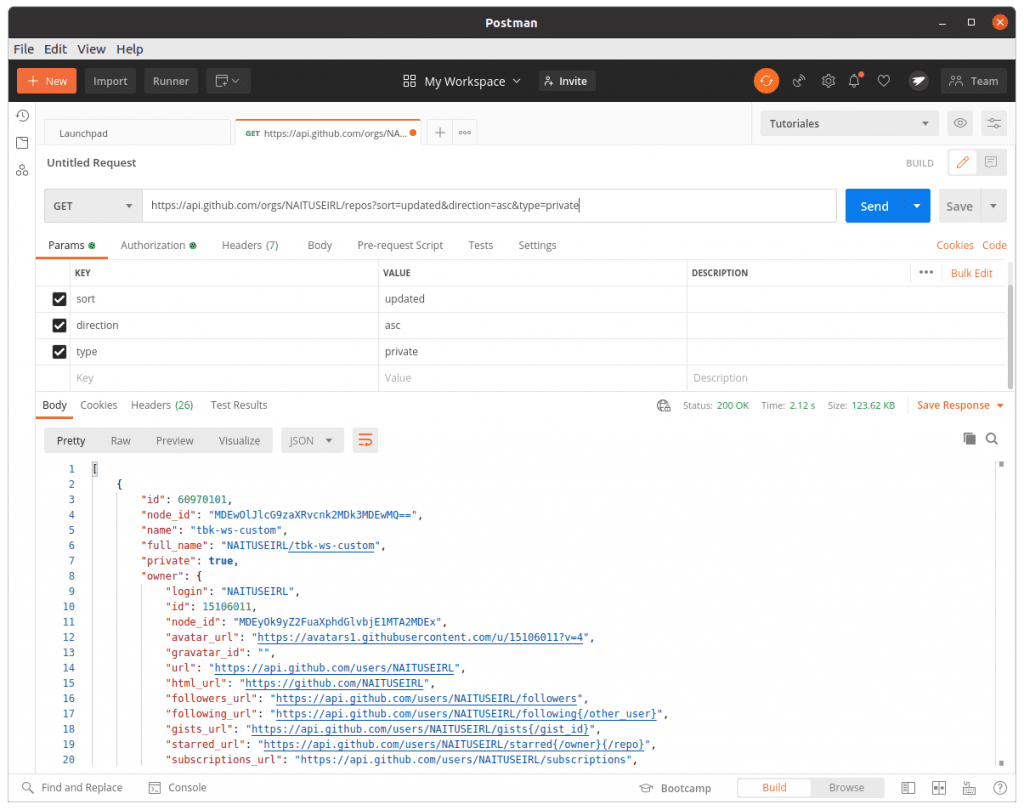Screen dimensions: 1024x810
Task: Switch to the Pre-request Script tab
Action: point(400,245)
